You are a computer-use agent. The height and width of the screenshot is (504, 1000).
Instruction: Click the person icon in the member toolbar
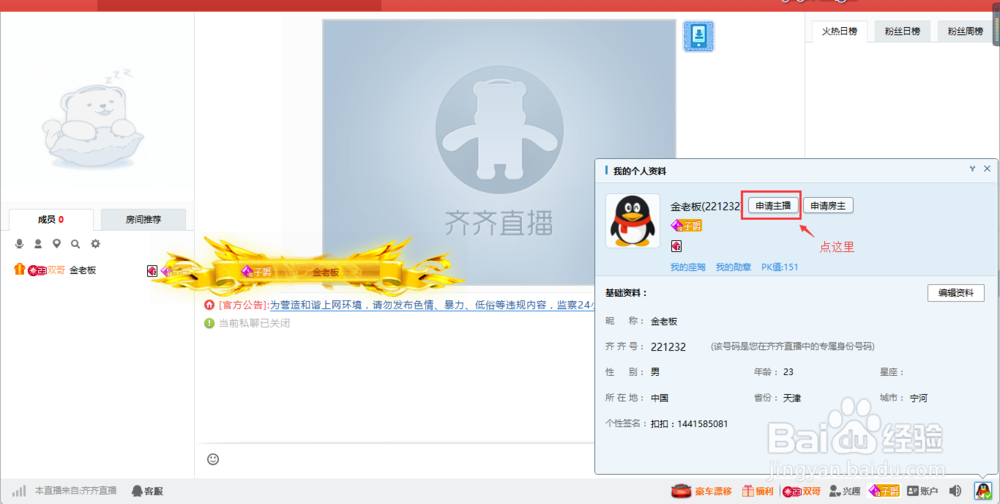[x=38, y=244]
